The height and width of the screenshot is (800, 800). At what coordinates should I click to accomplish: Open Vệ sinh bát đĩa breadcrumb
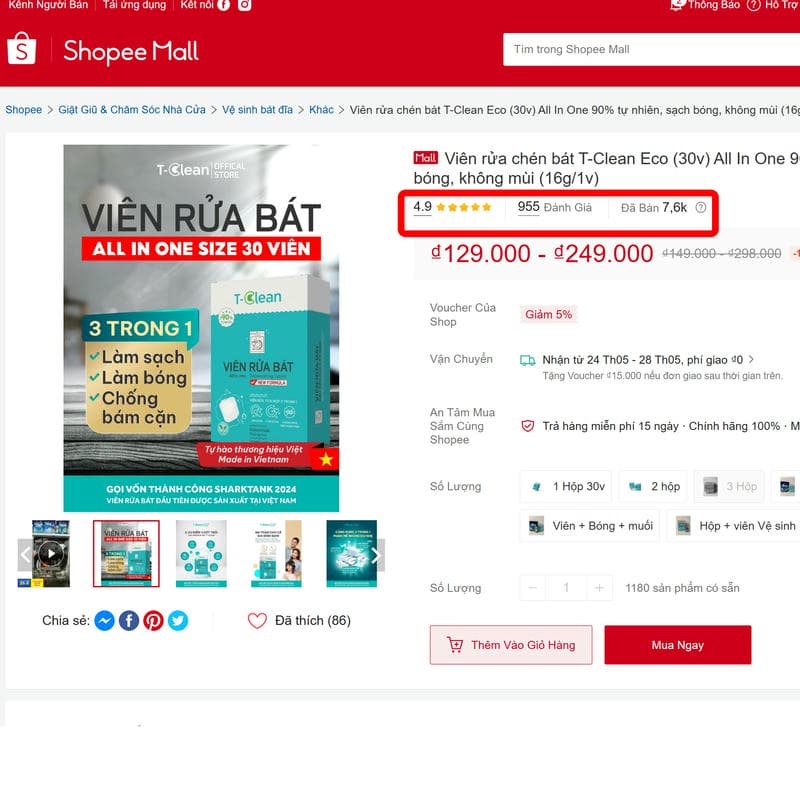tap(257, 110)
